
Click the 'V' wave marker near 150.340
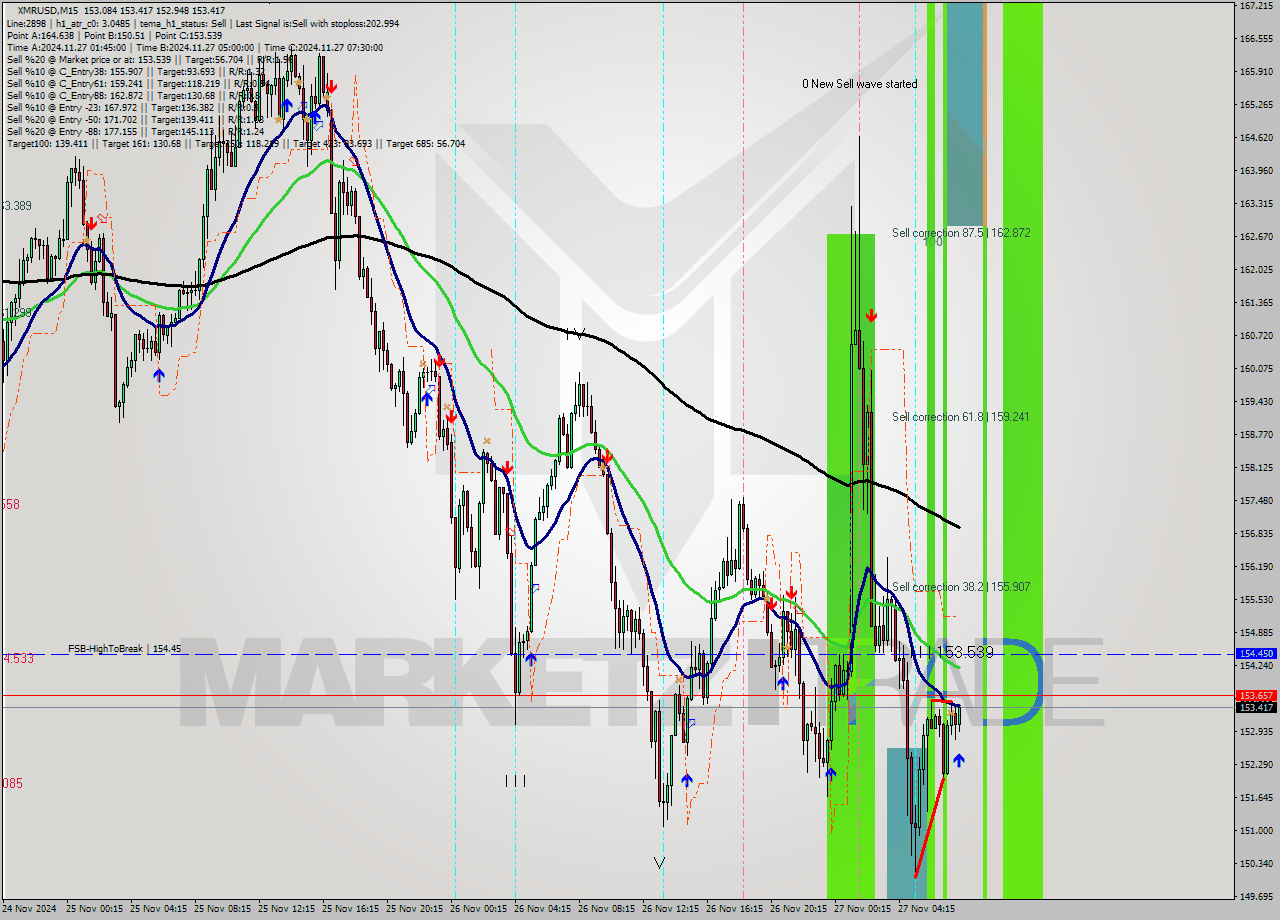659,862
